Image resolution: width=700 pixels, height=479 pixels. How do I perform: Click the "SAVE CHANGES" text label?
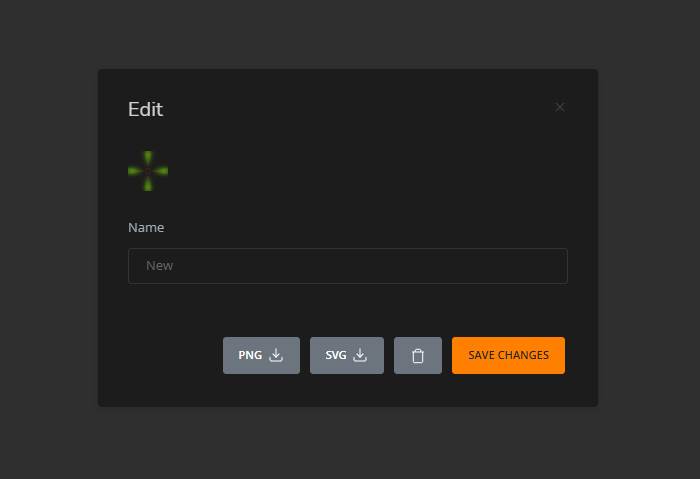(x=508, y=356)
